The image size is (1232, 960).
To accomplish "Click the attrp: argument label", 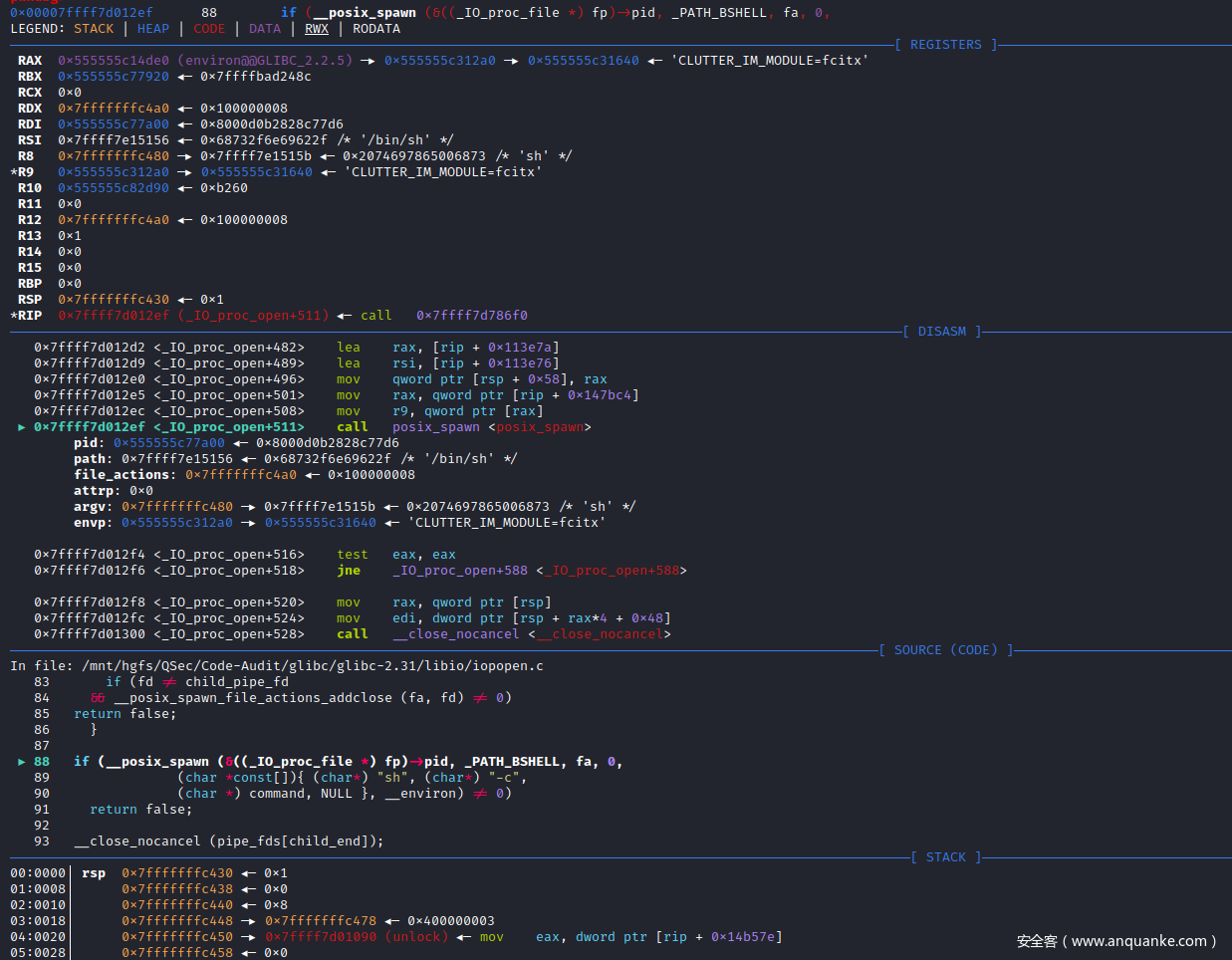I will click(98, 491).
